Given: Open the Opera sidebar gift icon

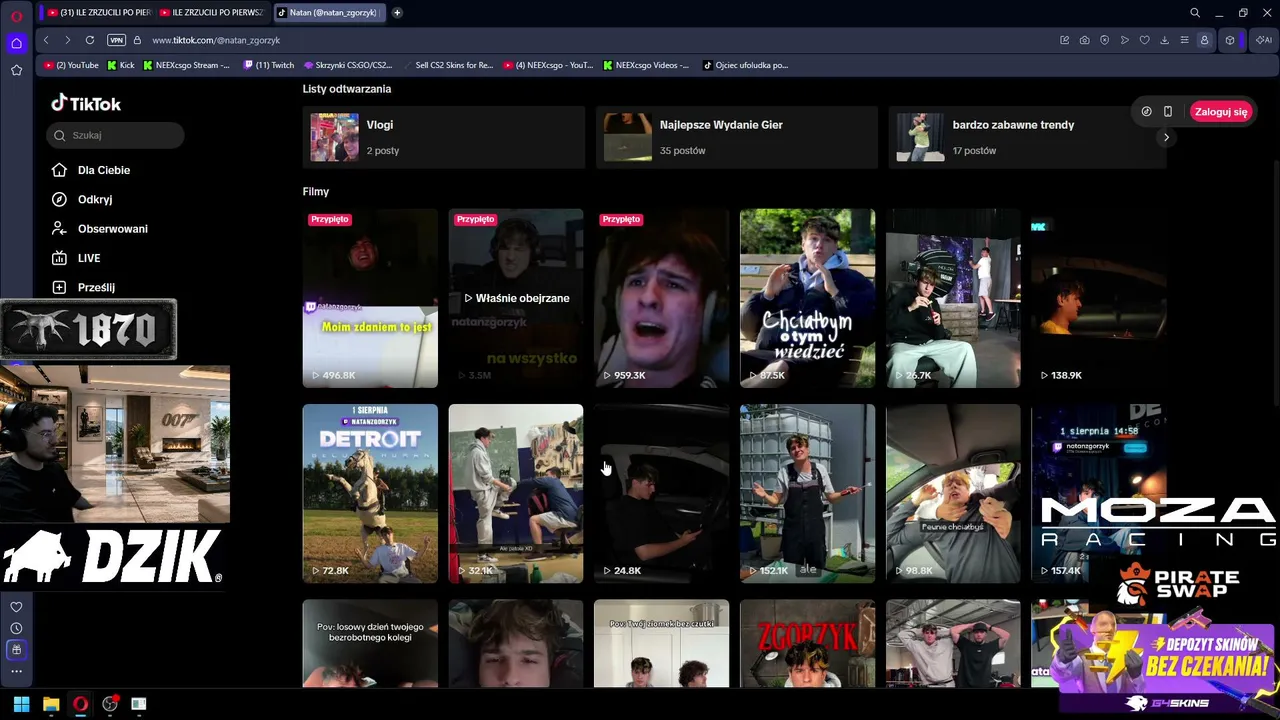Looking at the screenshot, I should (16, 650).
